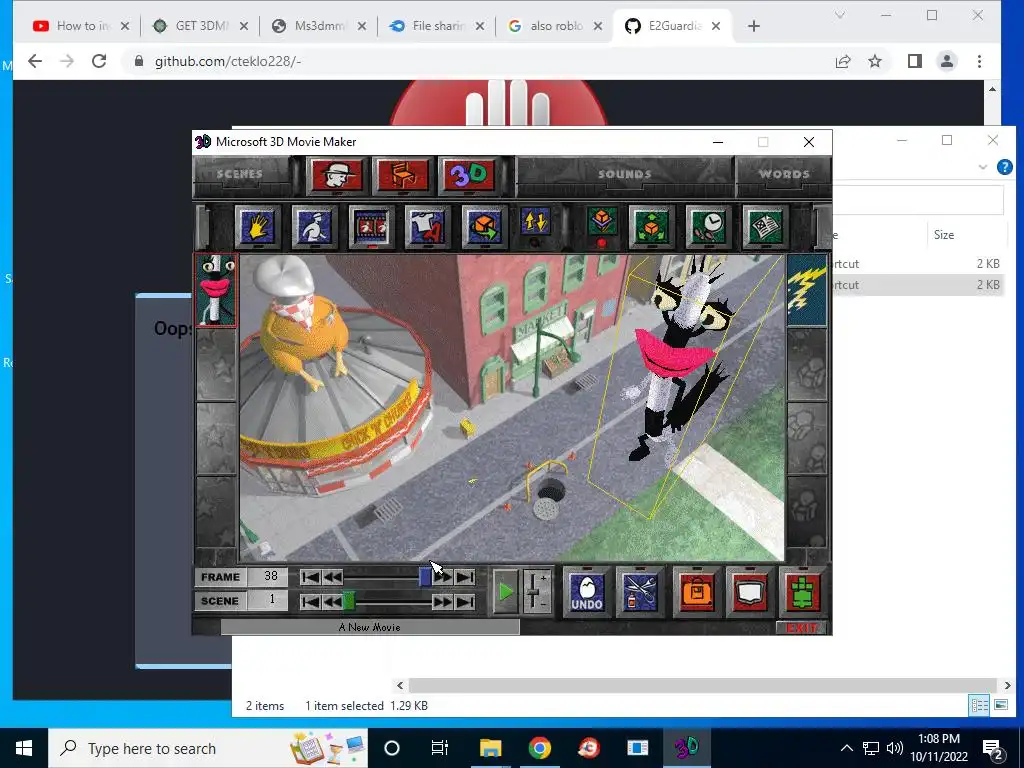The width and height of the screenshot is (1024, 768).
Task: Switch to 'File sharin' browser tab
Action: (x=437, y=26)
